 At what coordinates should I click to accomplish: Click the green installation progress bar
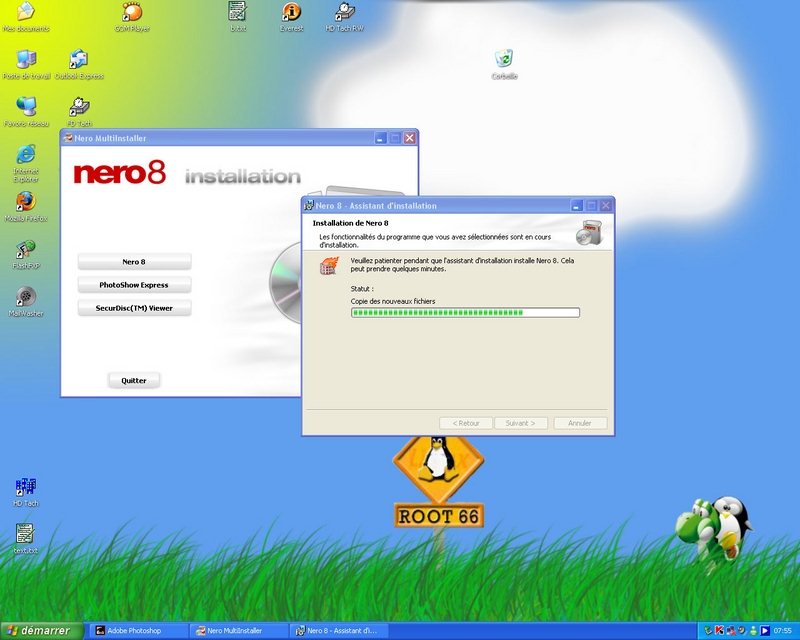pyautogui.click(x=465, y=312)
